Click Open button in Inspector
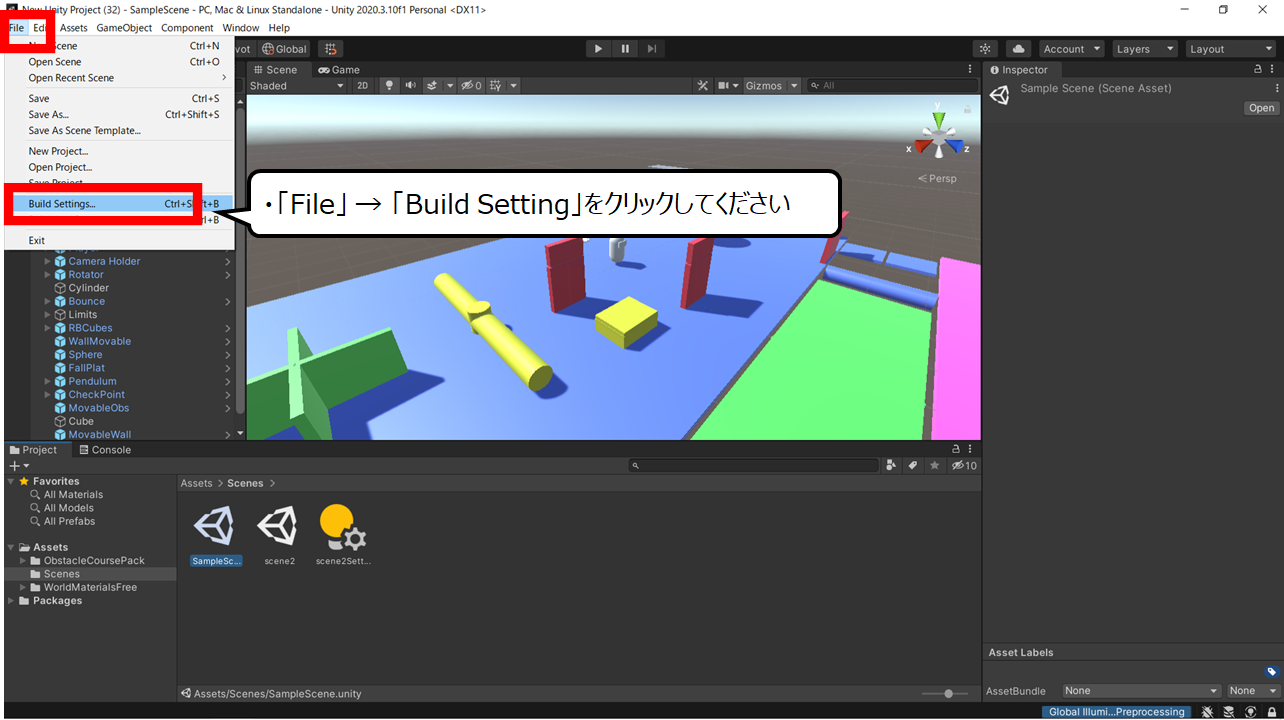This screenshot has width=1284, height=720. click(x=1261, y=108)
